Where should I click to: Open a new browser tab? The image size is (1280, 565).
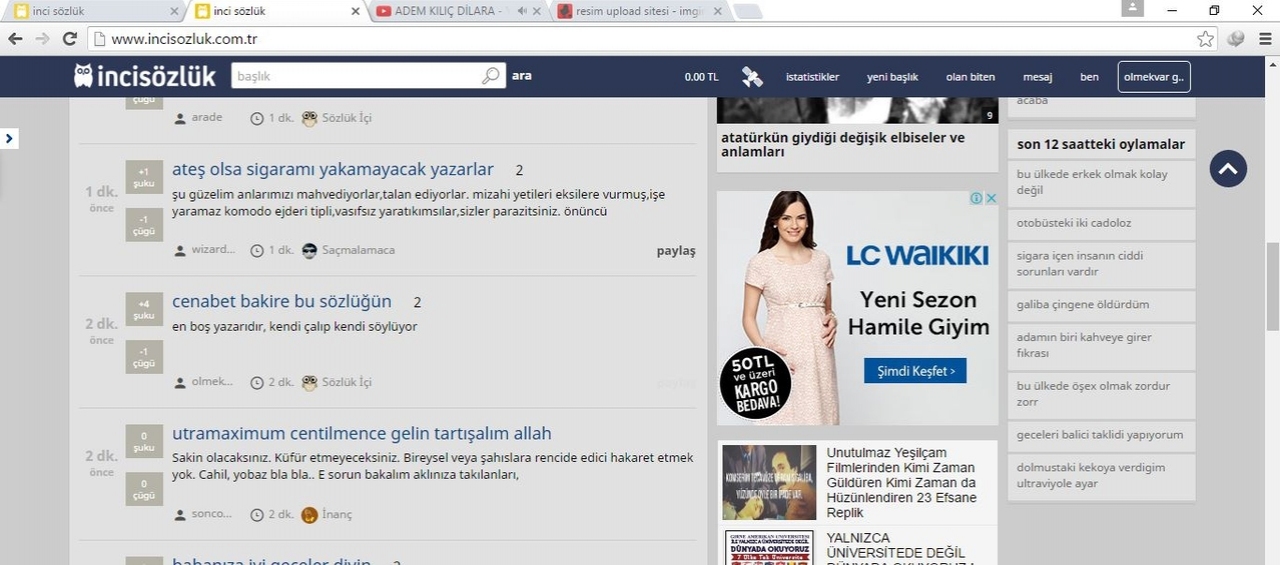pos(748,12)
